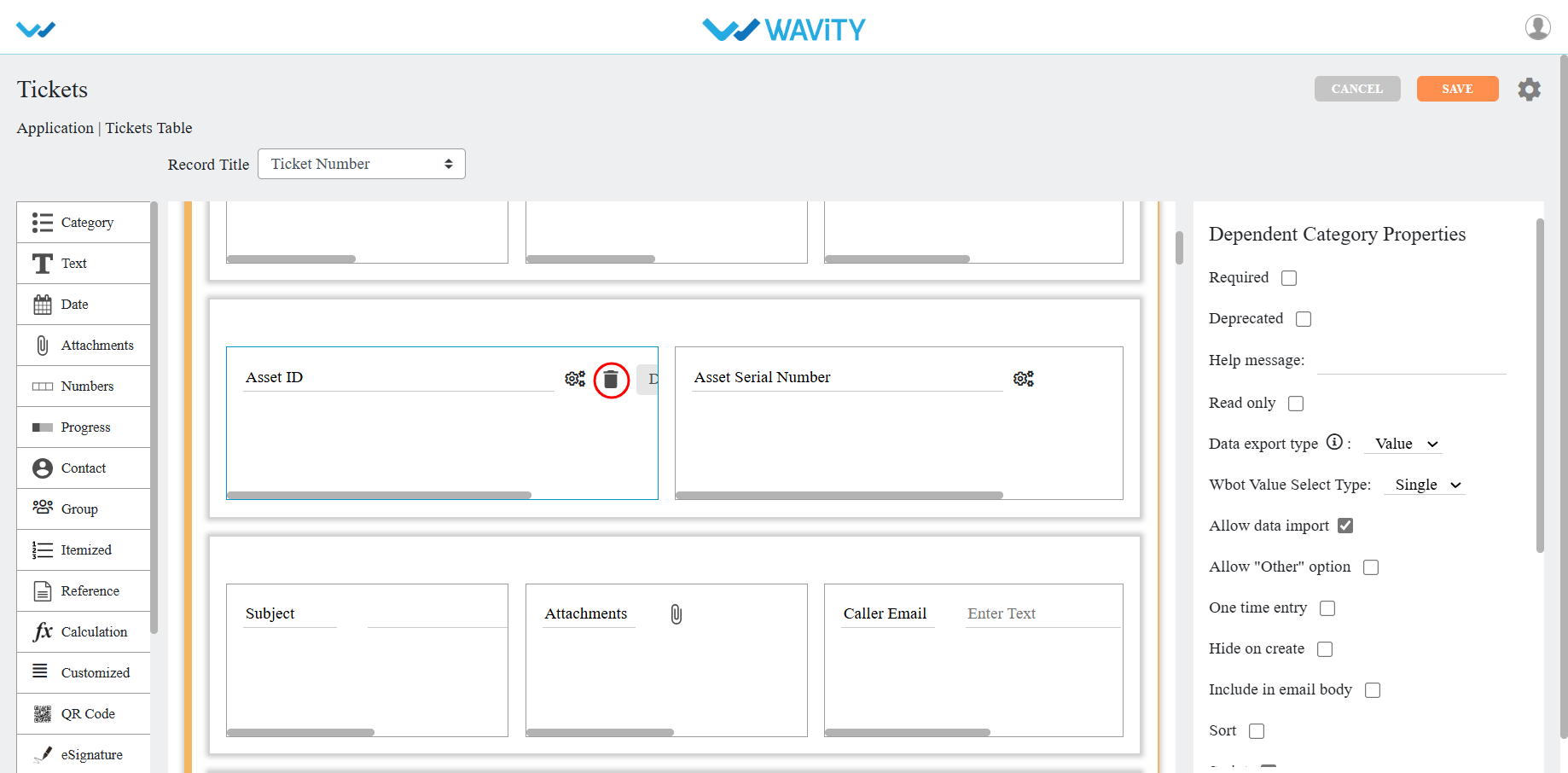Viewport: 1568px width, 773px height.
Task: Click the Subject field input line
Action: click(x=437, y=614)
